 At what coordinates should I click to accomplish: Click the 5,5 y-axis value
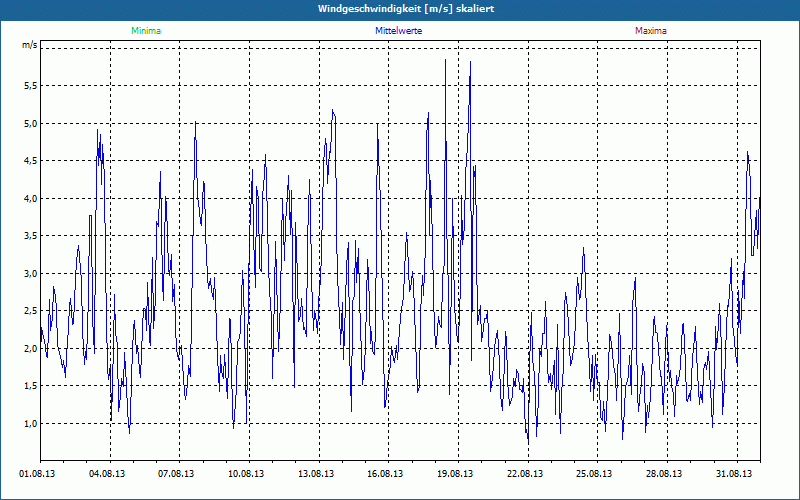pos(31,86)
